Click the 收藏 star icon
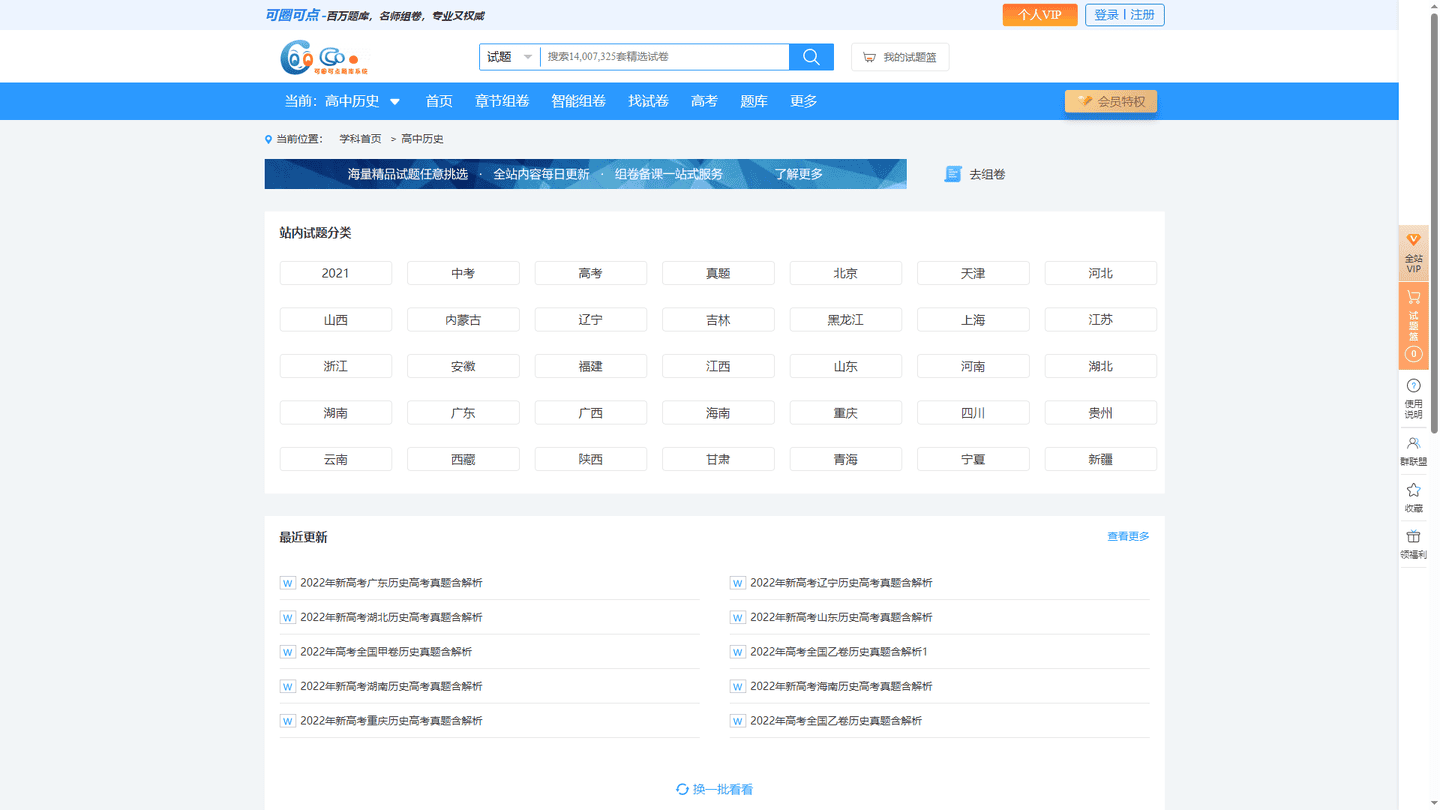 (1413, 490)
